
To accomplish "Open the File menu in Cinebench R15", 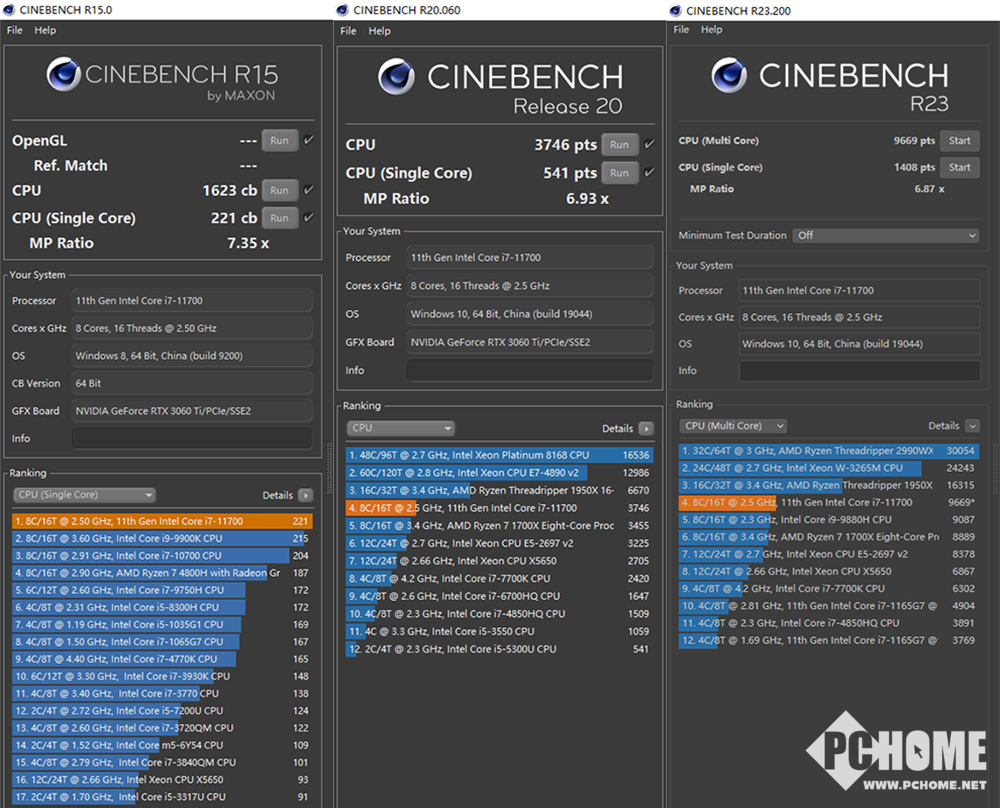I will coord(15,30).
